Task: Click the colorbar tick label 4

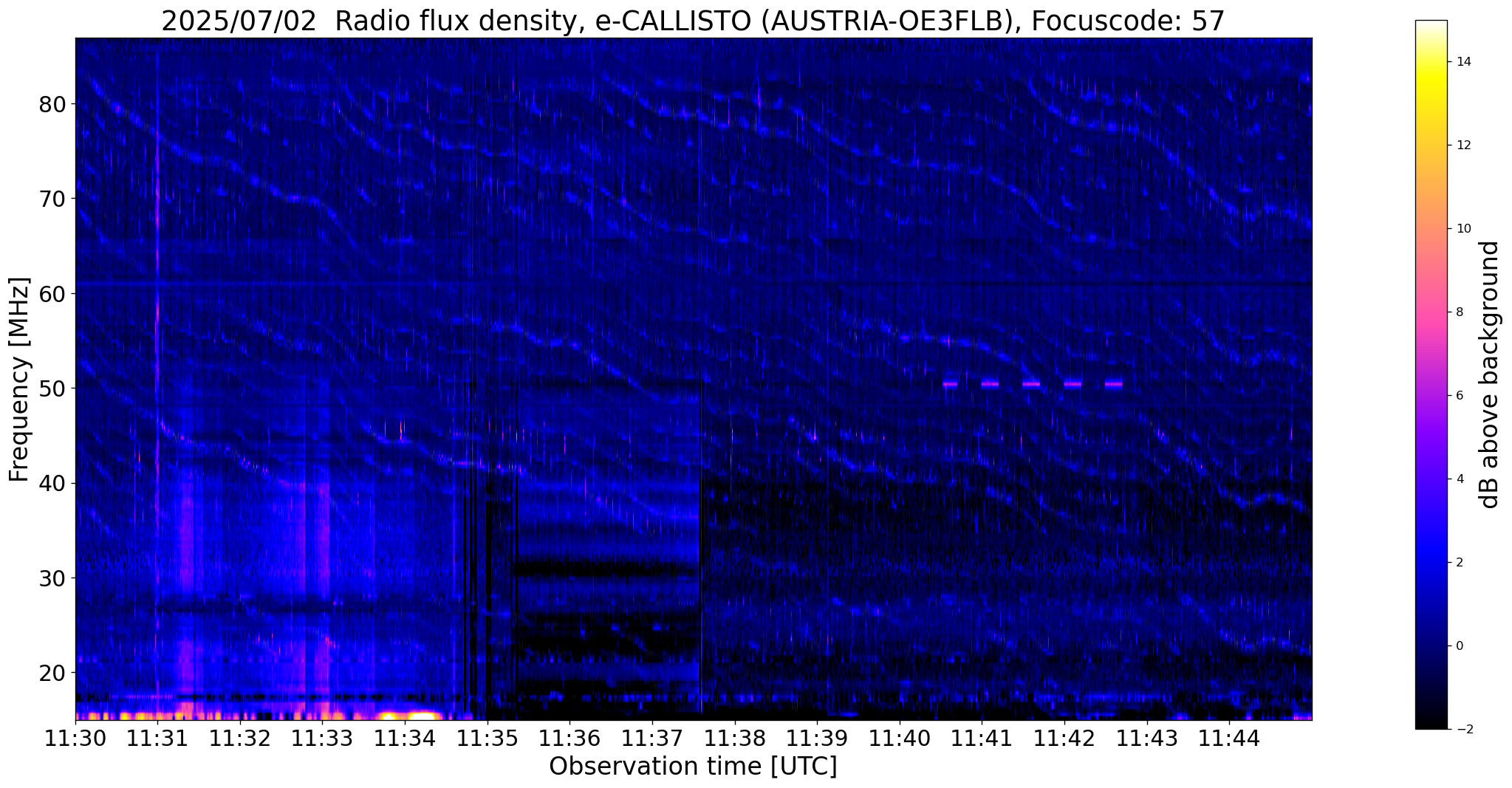Action: click(1460, 479)
